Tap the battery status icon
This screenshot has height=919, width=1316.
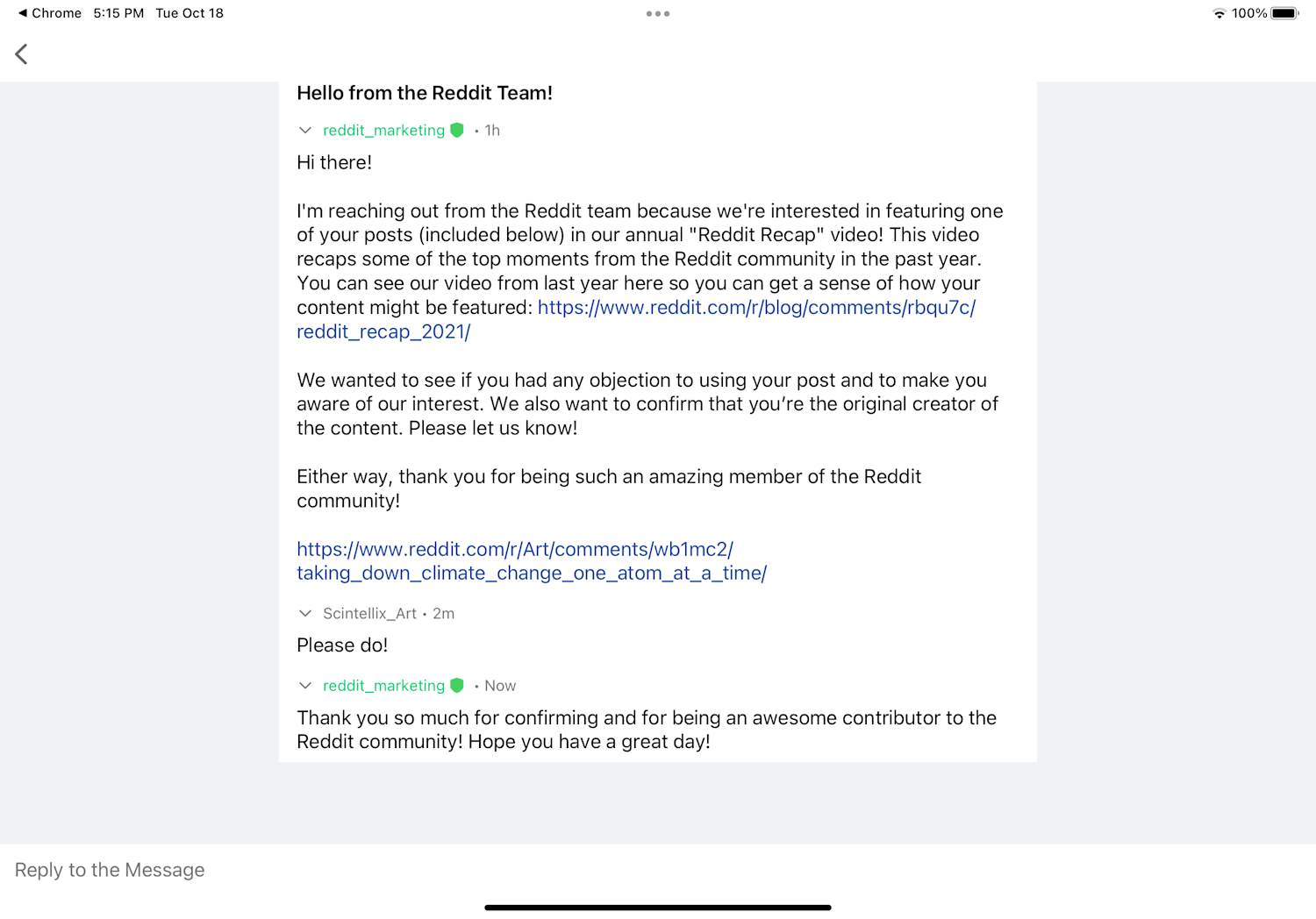[1284, 13]
